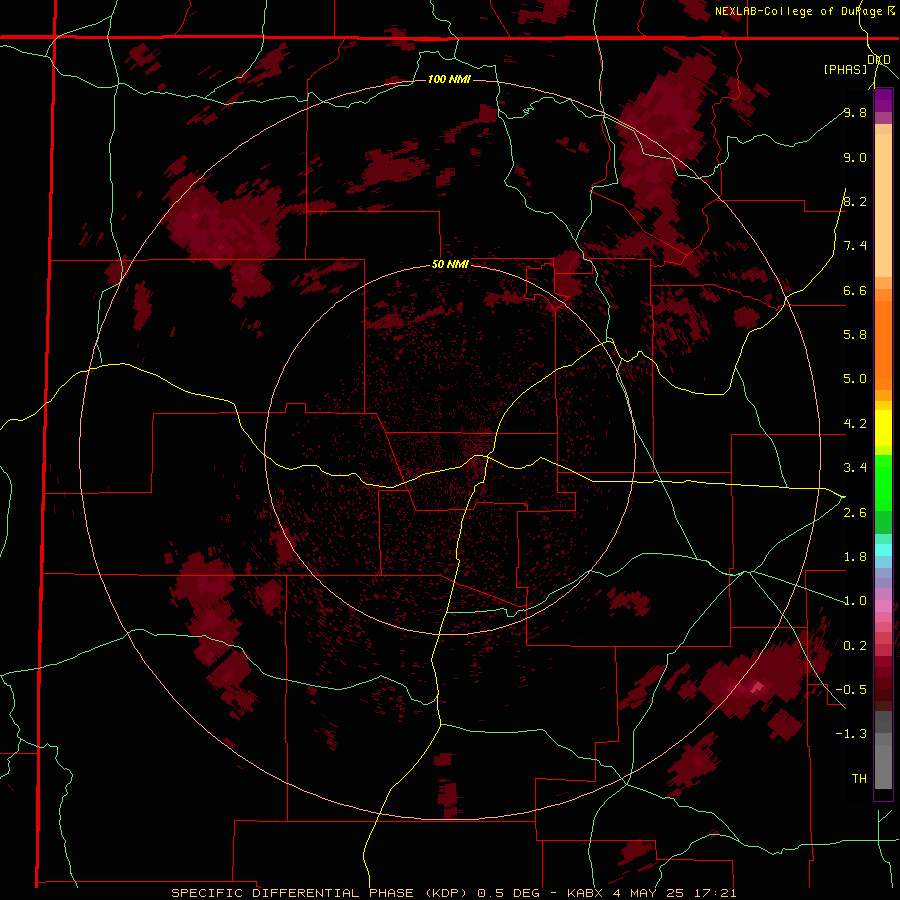The width and height of the screenshot is (900, 900).
Task: Click the 3.4 scale value
Action: 855,468
